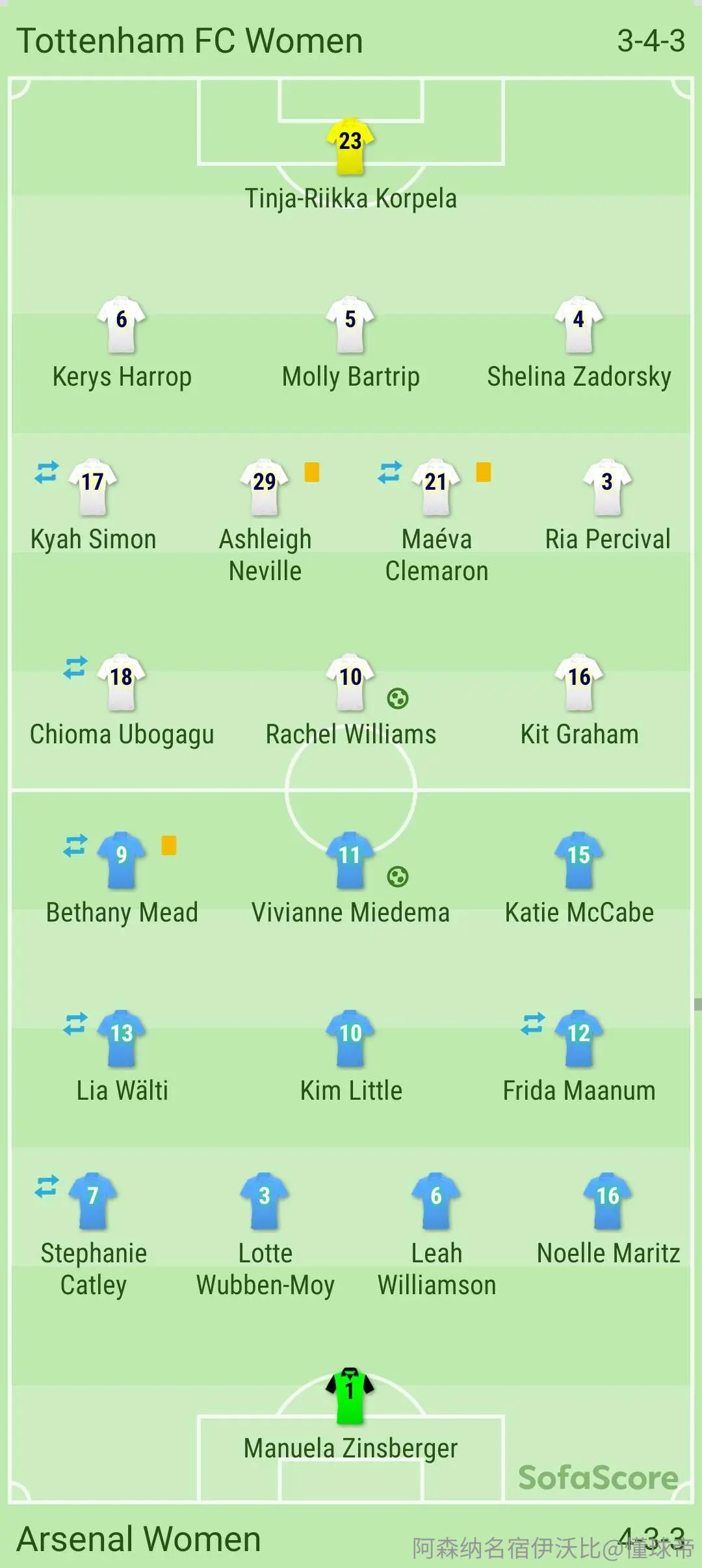
Task: Click the 3-4-3 formation label
Action: 651,41
